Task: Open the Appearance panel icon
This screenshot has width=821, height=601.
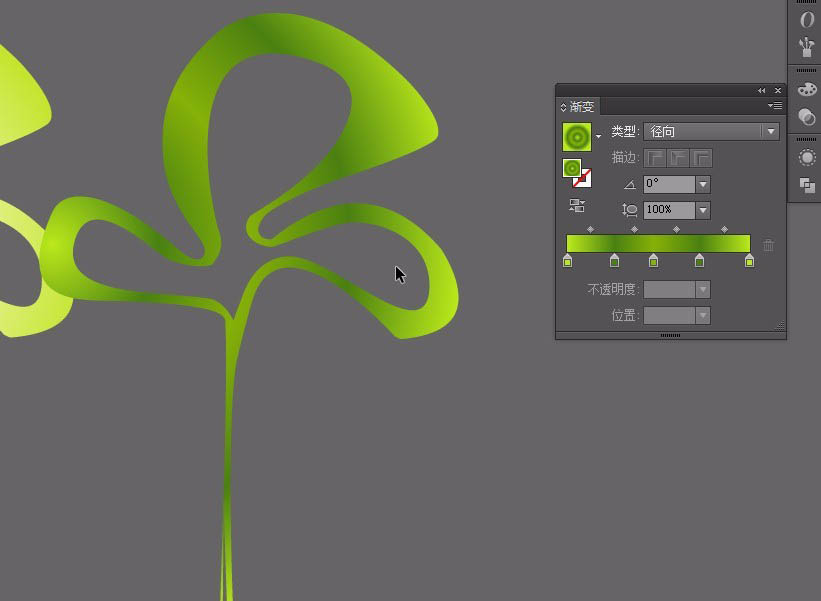Action: coord(807,158)
